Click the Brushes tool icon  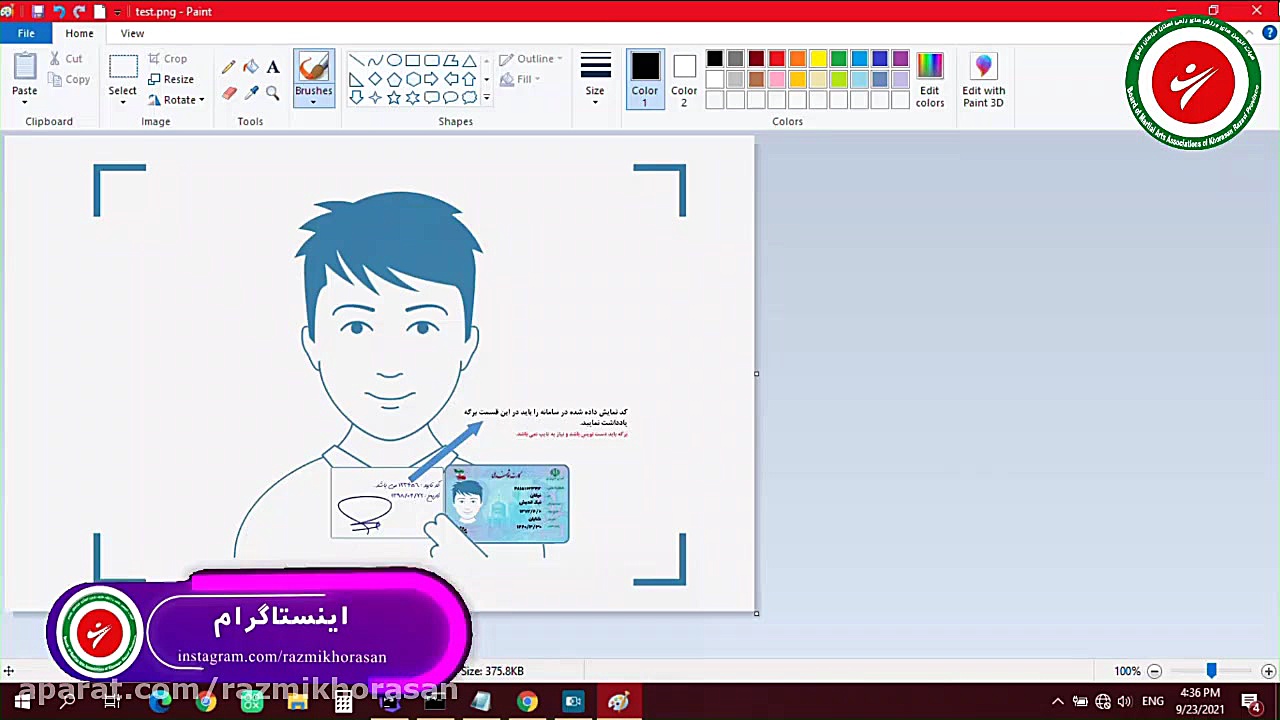[313, 68]
